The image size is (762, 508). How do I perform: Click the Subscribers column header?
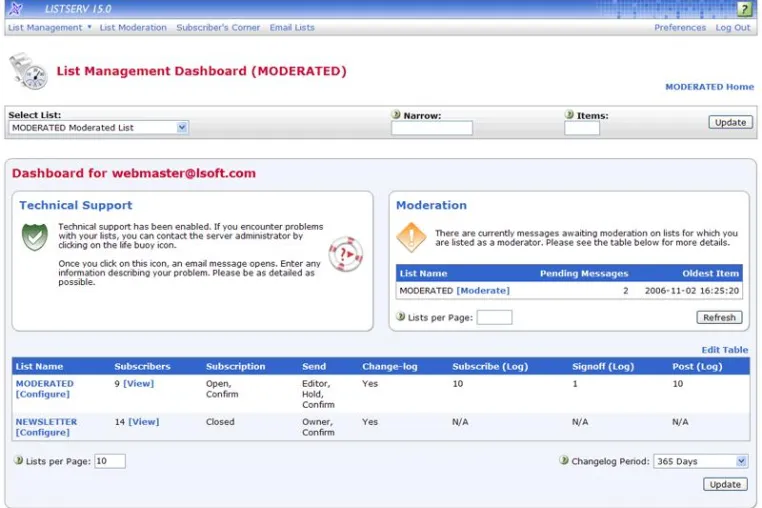(142, 367)
